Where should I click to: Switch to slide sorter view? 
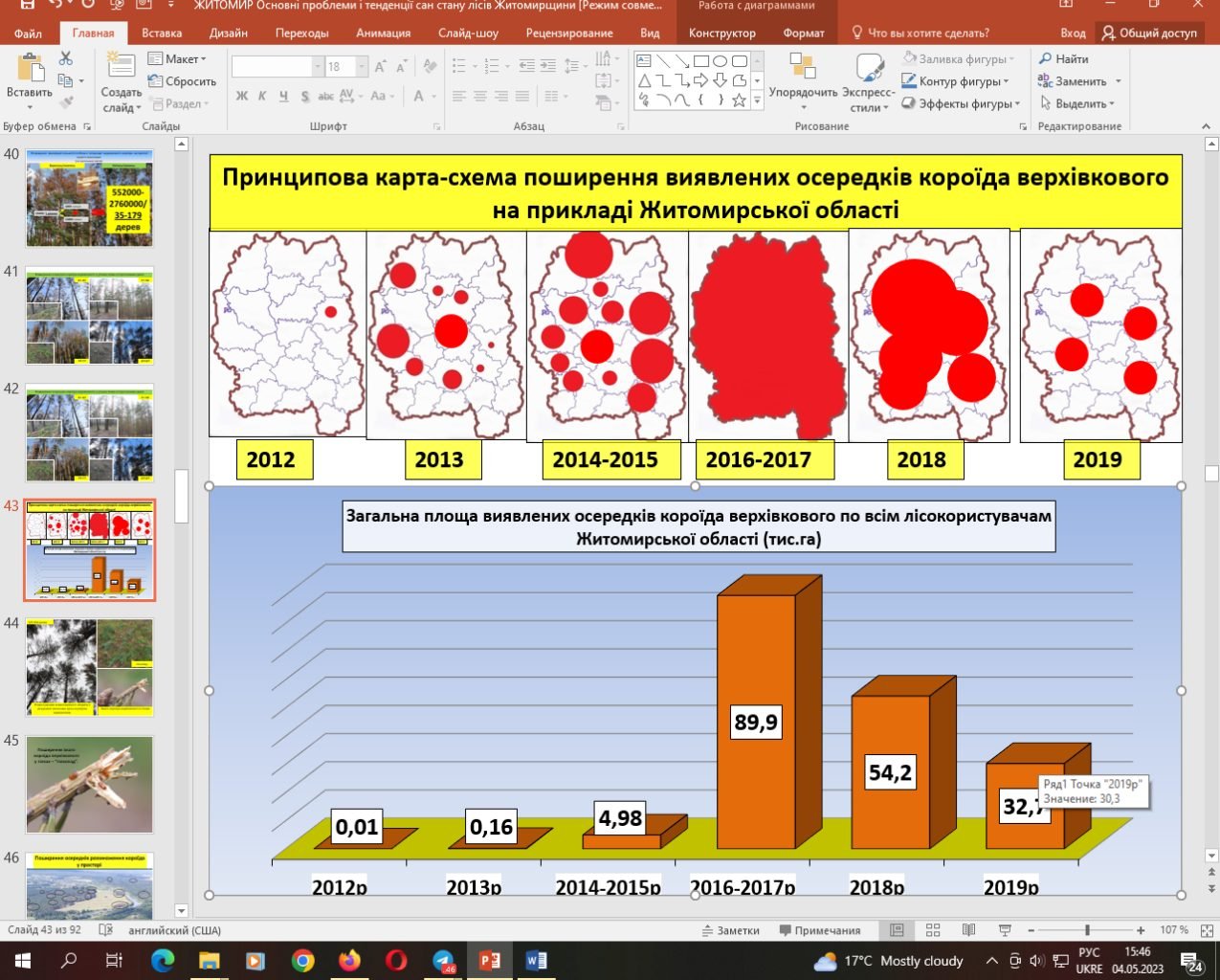[933, 930]
